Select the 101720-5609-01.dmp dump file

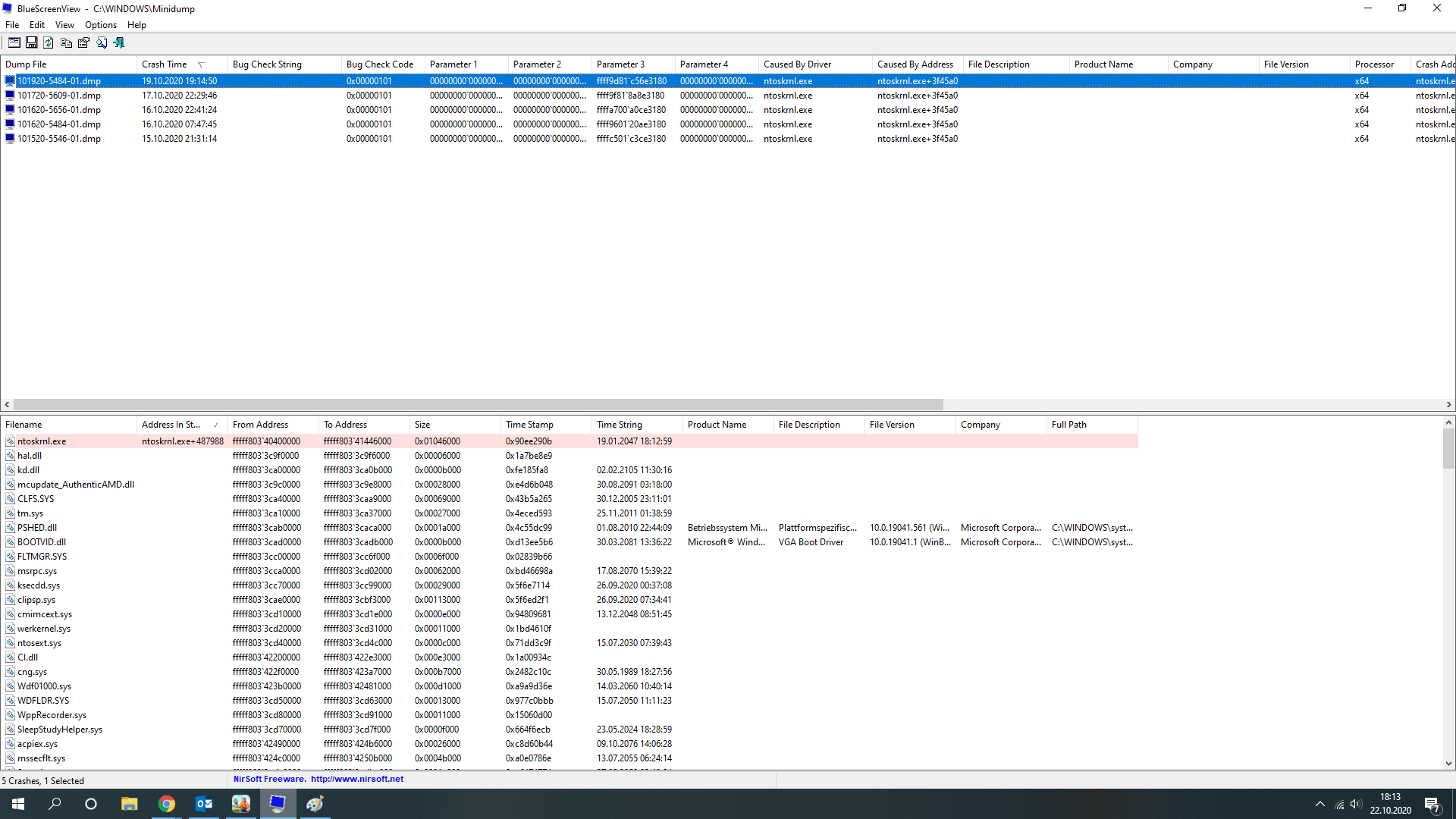pyautogui.click(x=59, y=96)
